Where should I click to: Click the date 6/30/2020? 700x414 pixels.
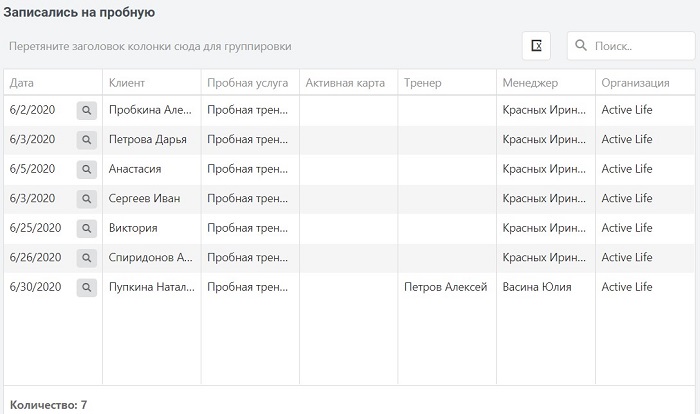(35, 287)
